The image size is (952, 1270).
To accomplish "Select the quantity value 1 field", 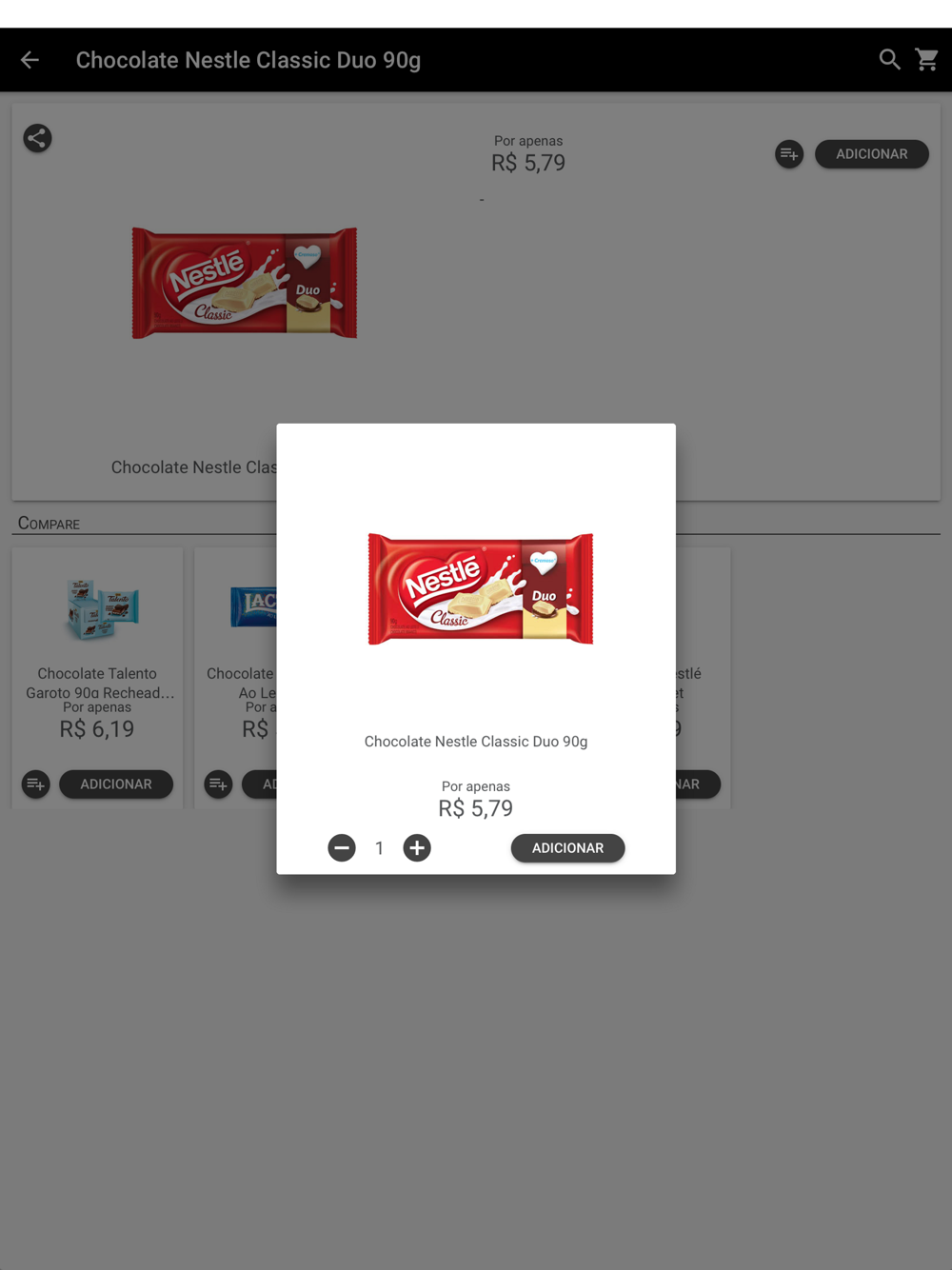I will tap(379, 848).
